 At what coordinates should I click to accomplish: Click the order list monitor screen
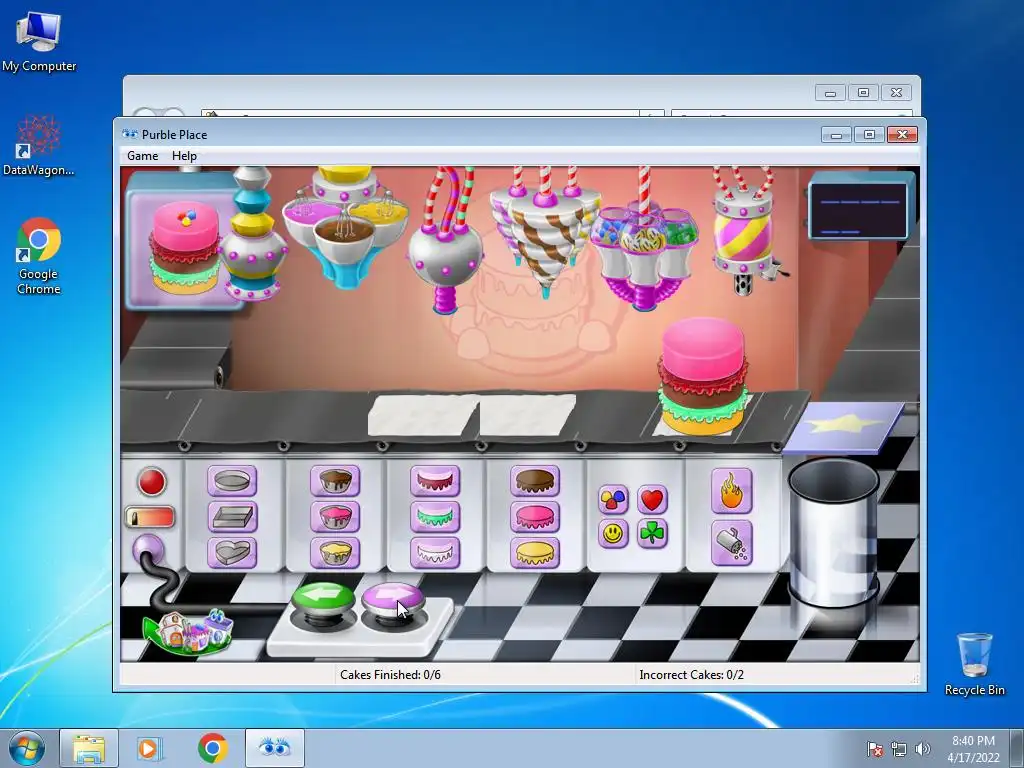(858, 209)
